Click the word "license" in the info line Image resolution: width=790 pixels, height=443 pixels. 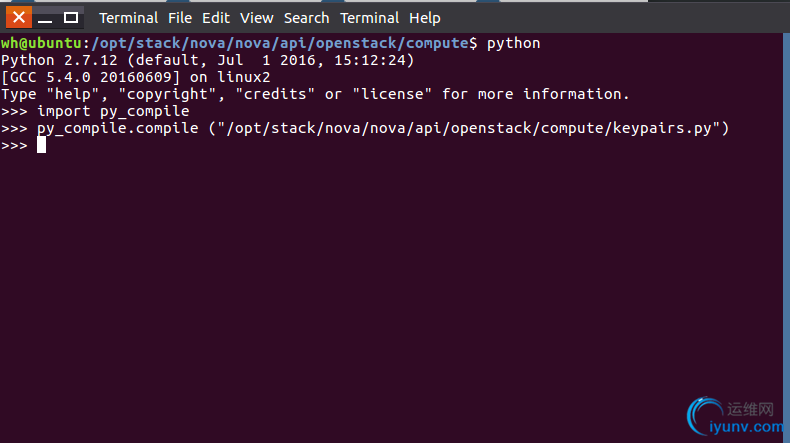[x=392, y=94]
